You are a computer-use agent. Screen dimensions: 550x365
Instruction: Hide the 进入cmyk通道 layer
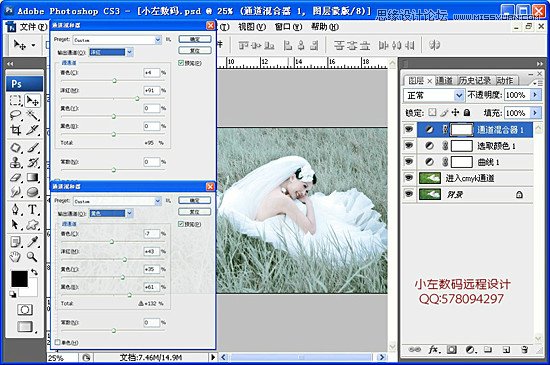tap(409, 178)
